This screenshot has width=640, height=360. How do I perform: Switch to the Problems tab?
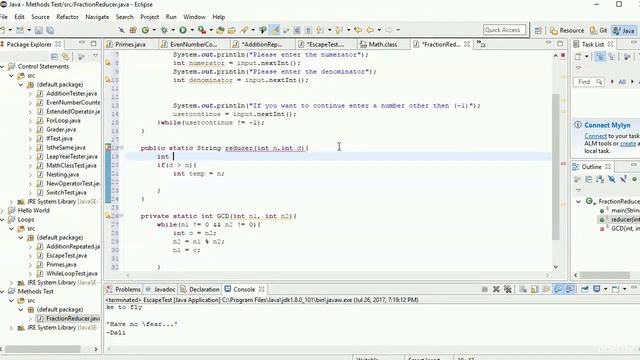(x=123, y=289)
